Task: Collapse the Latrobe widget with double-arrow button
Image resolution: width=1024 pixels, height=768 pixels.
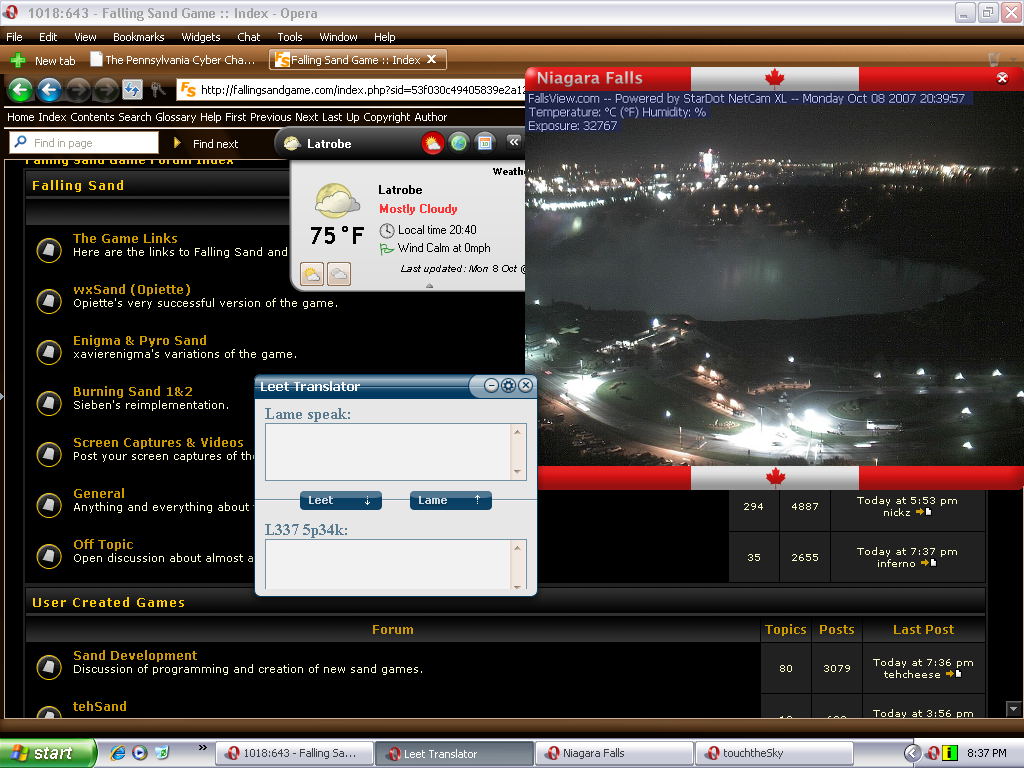Action: (x=514, y=142)
